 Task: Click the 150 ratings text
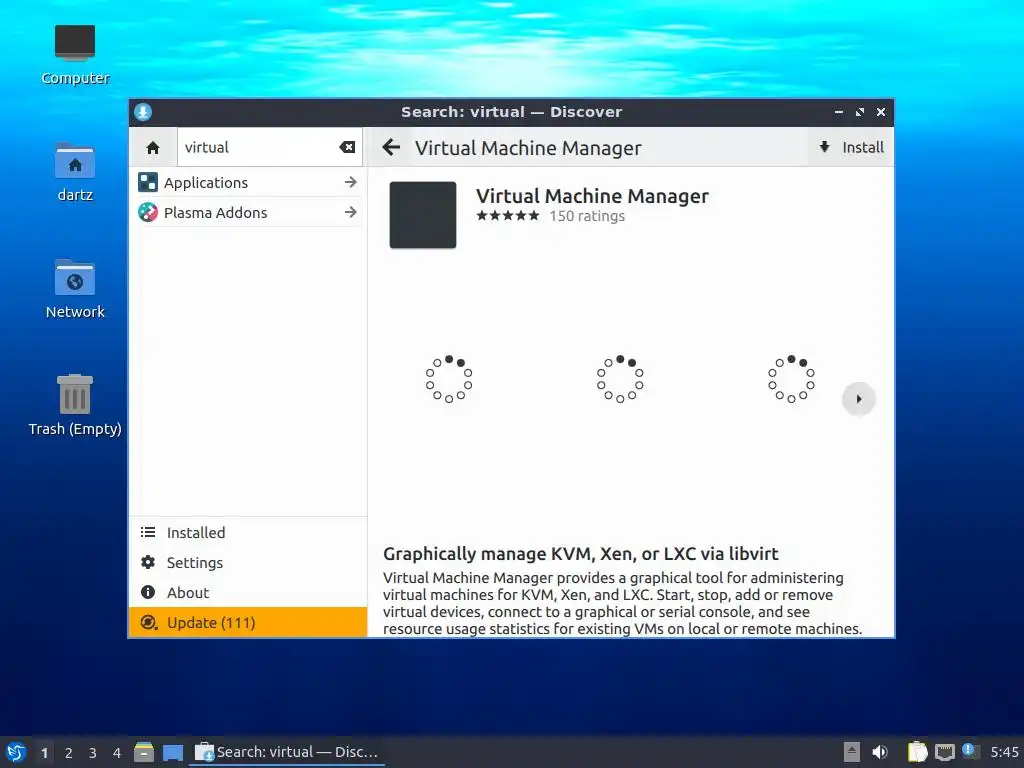pos(587,216)
